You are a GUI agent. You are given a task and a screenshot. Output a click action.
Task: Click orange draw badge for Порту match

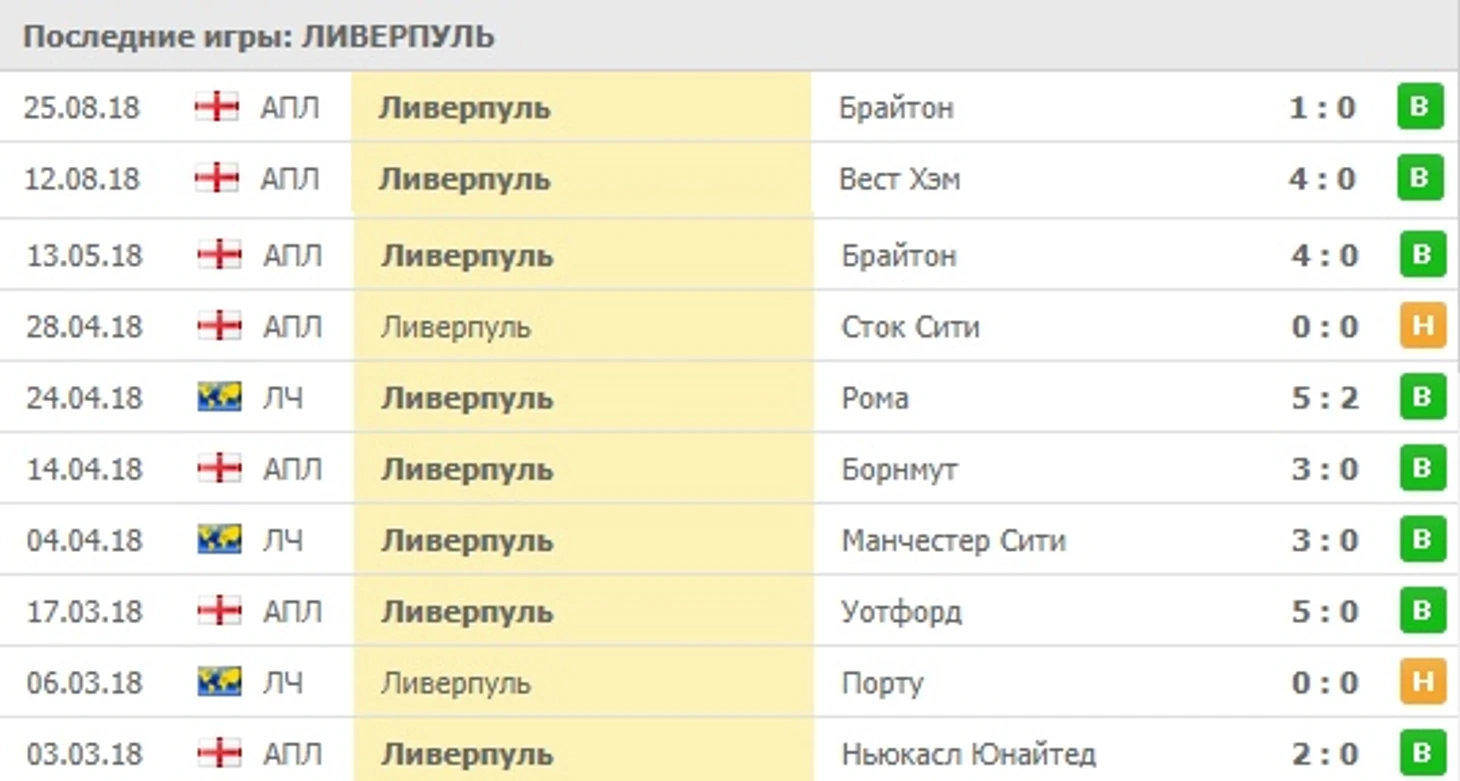coord(1423,682)
